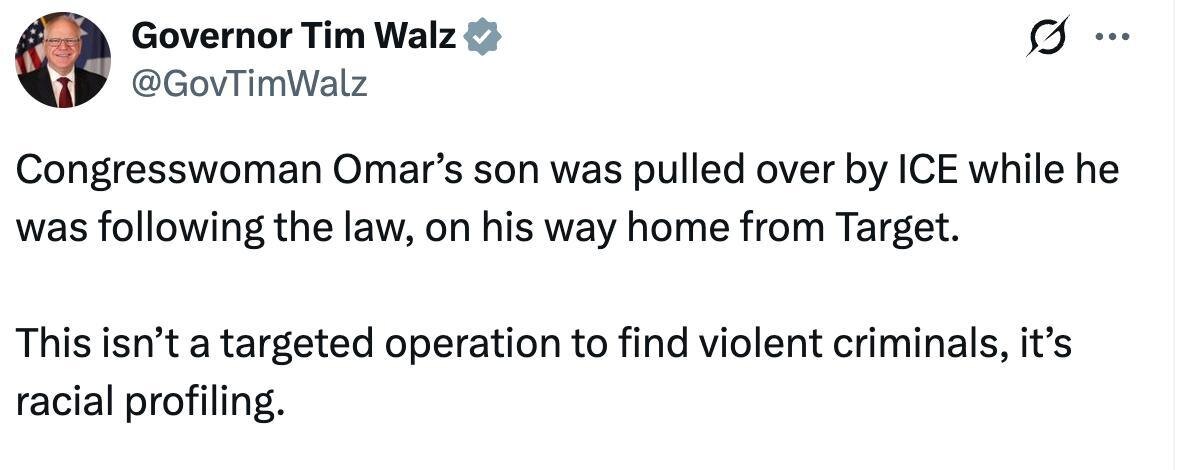Image resolution: width=1180 pixels, height=470 pixels.
Task: Click the gray verified checkmark badge
Action: tap(485, 37)
